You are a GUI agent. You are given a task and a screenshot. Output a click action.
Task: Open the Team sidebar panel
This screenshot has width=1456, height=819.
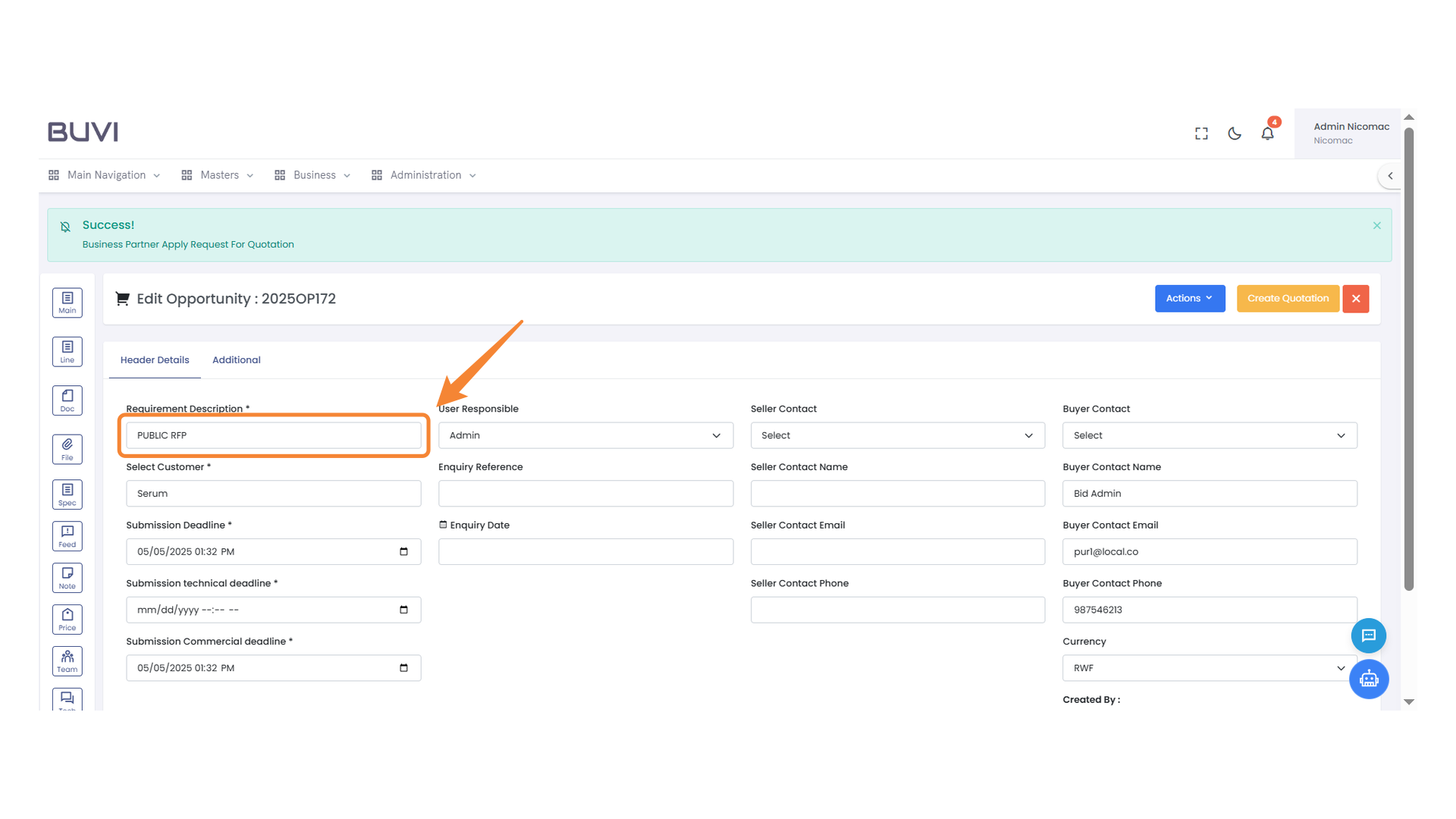[67, 661]
